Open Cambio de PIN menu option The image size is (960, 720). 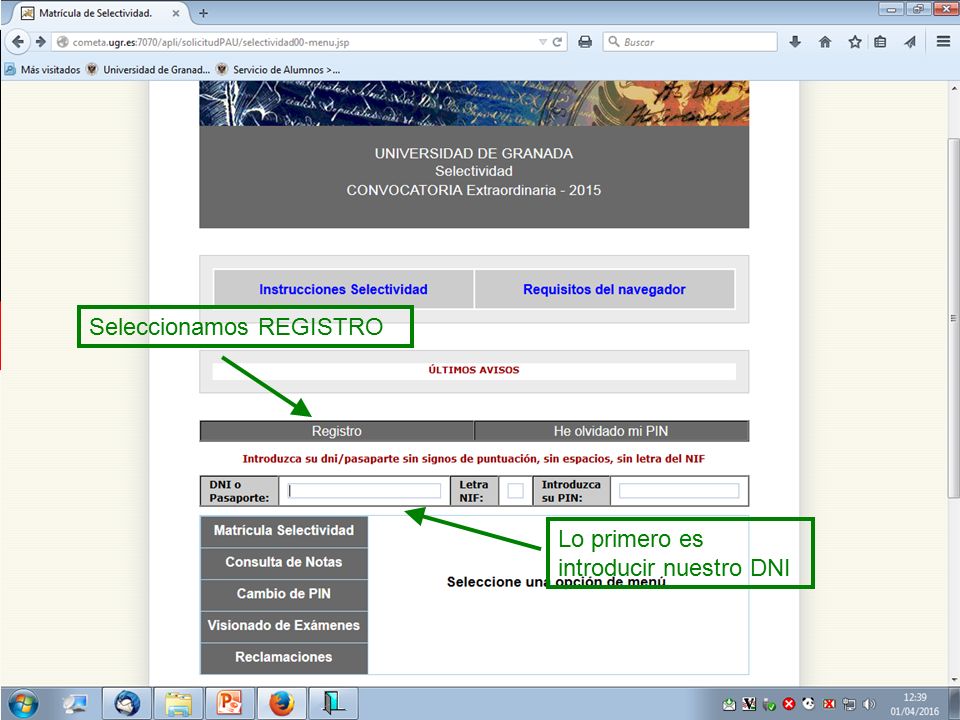tap(284, 594)
